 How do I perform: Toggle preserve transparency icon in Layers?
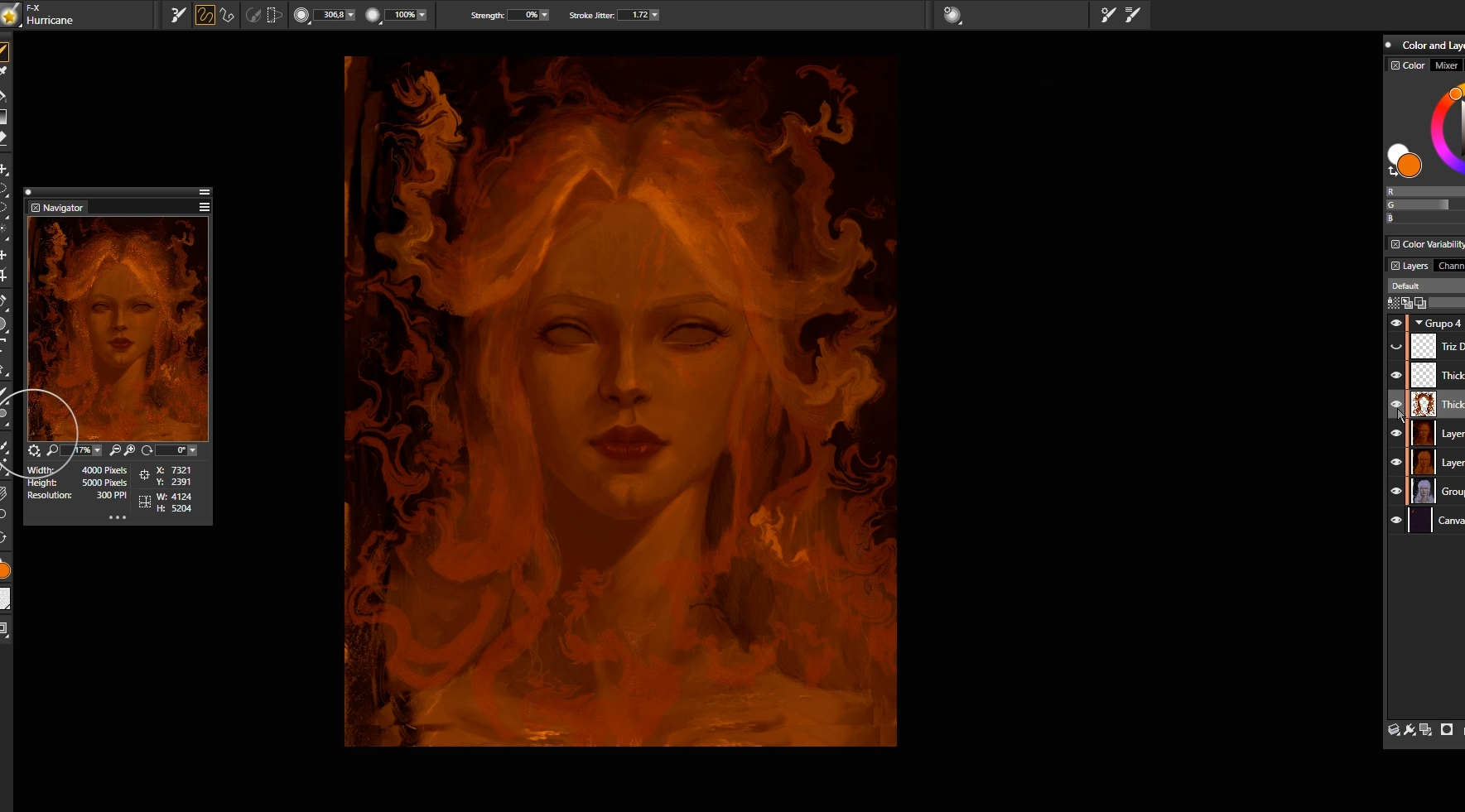pyautogui.click(x=1394, y=303)
